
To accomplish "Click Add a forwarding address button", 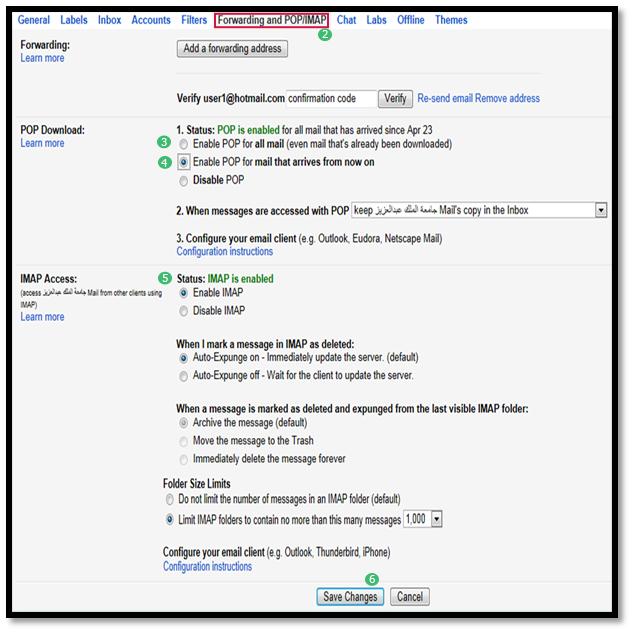I will (232, 48).
